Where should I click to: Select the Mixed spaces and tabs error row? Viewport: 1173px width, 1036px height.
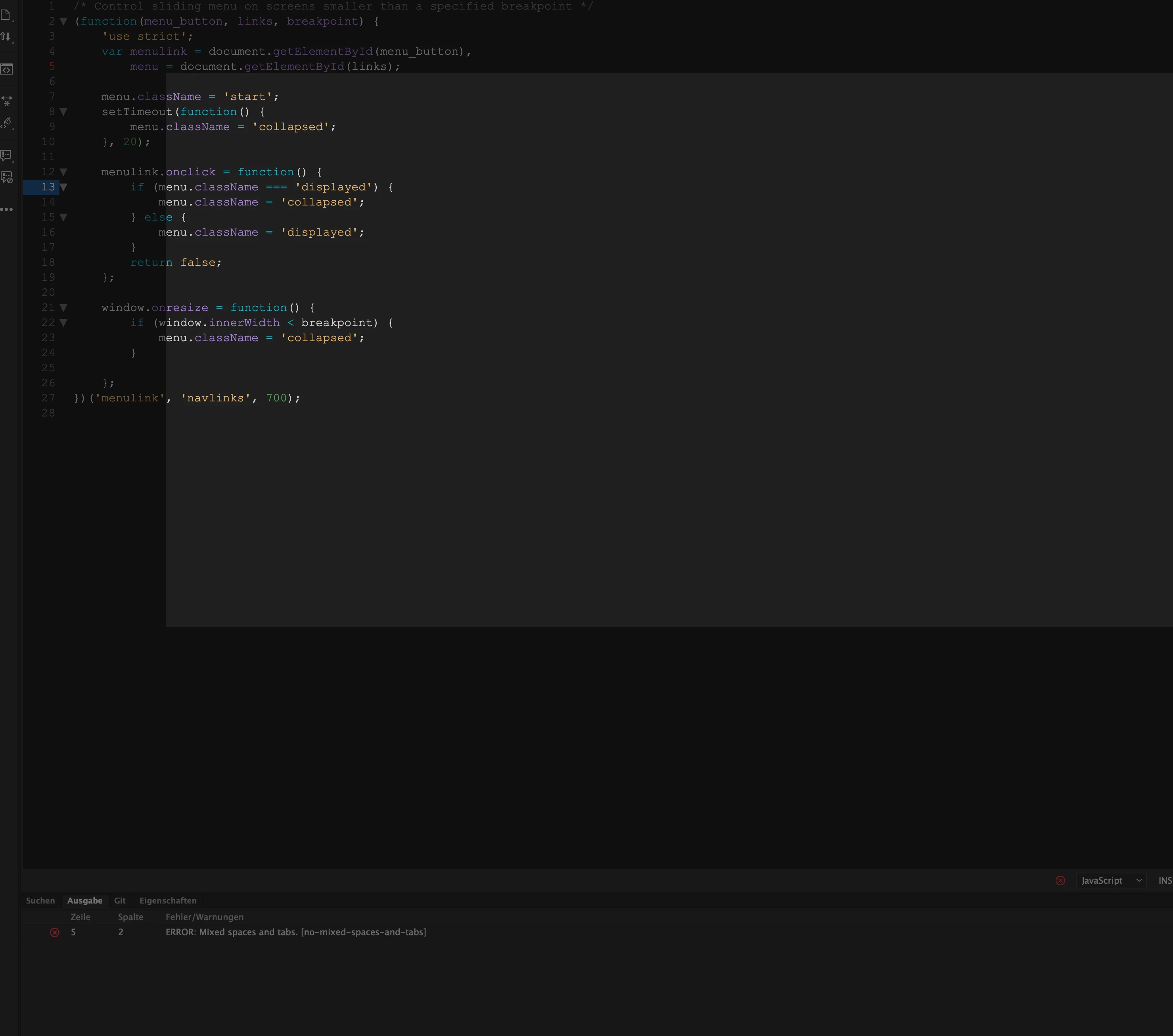click(x=295, y=932)
